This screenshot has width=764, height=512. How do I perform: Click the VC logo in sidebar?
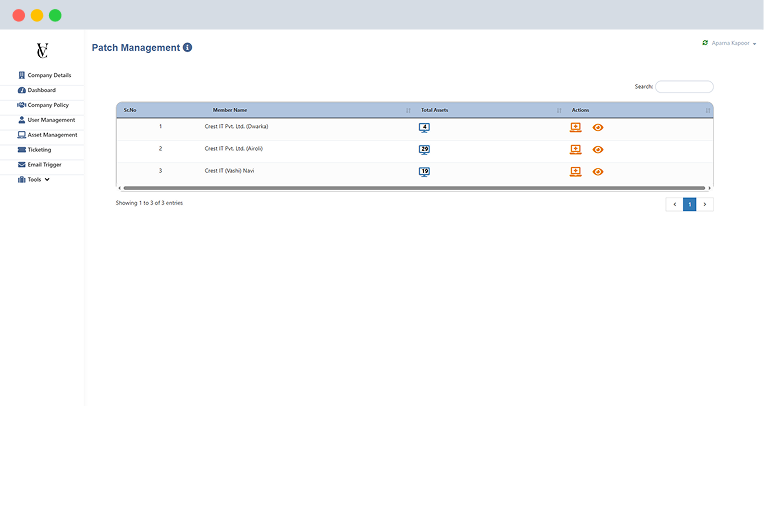coord(42,51)
